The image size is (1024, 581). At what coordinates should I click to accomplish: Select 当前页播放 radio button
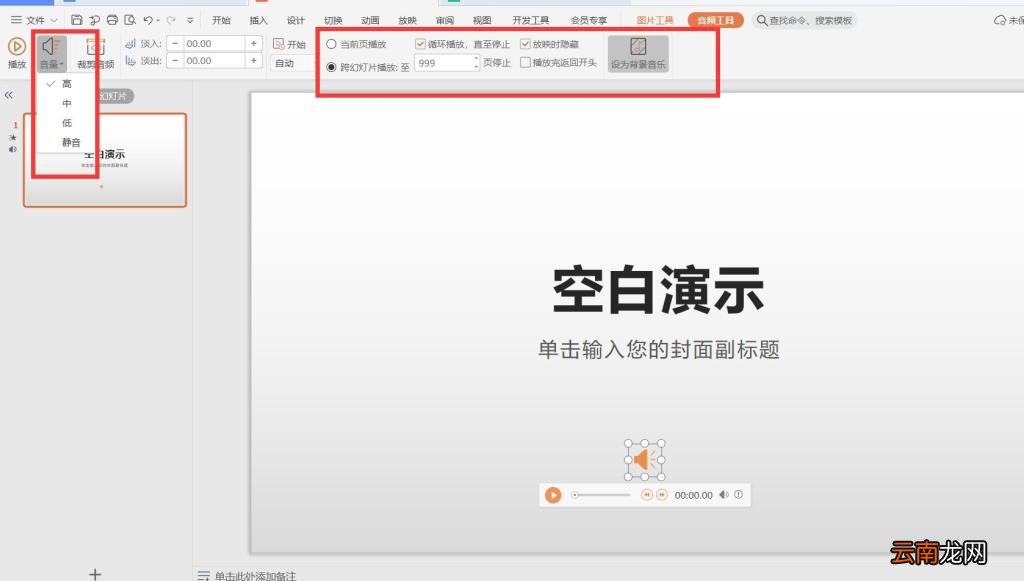click(331, 44)
